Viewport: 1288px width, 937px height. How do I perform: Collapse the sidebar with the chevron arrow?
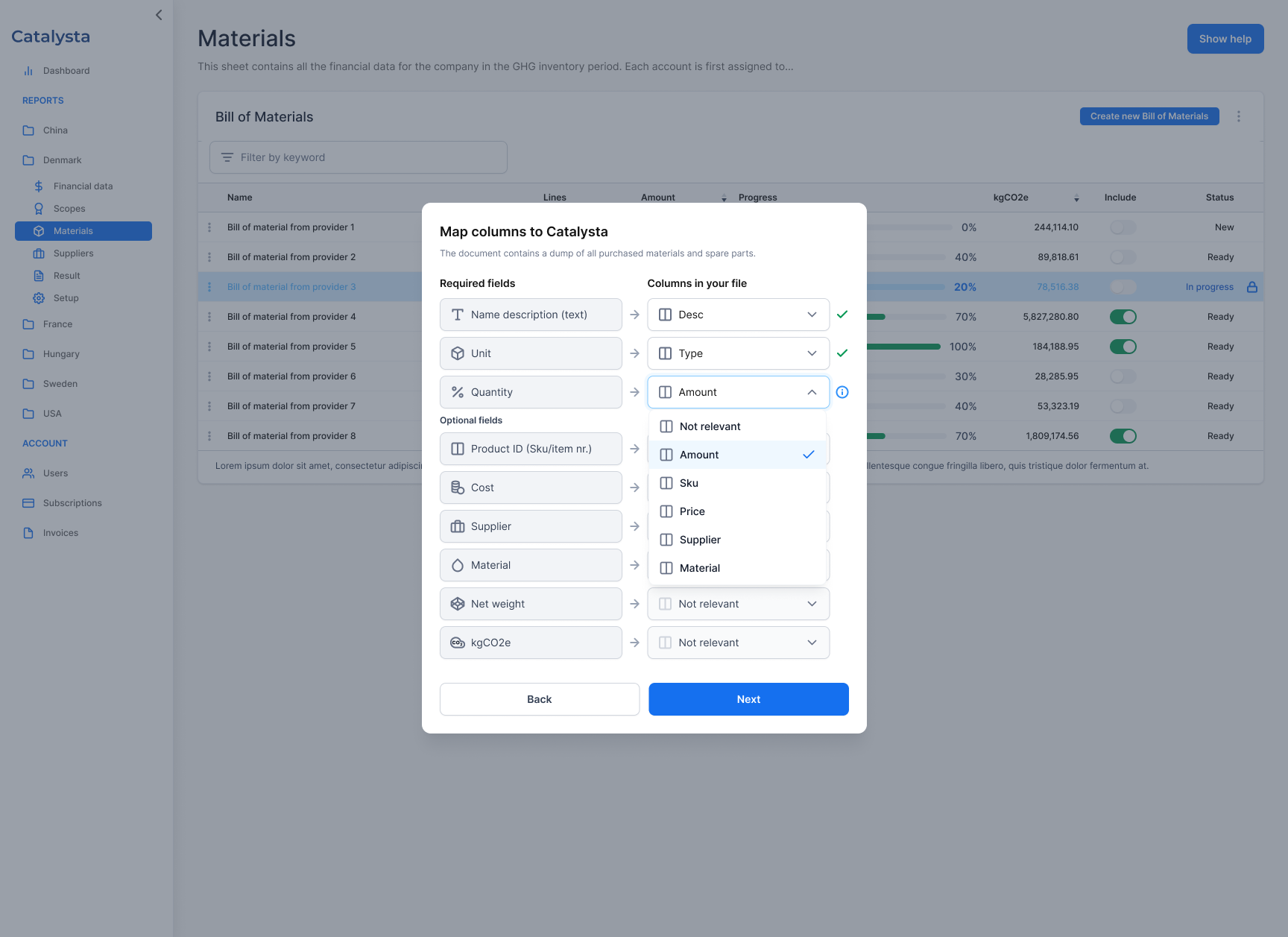[x=159, y=15]
